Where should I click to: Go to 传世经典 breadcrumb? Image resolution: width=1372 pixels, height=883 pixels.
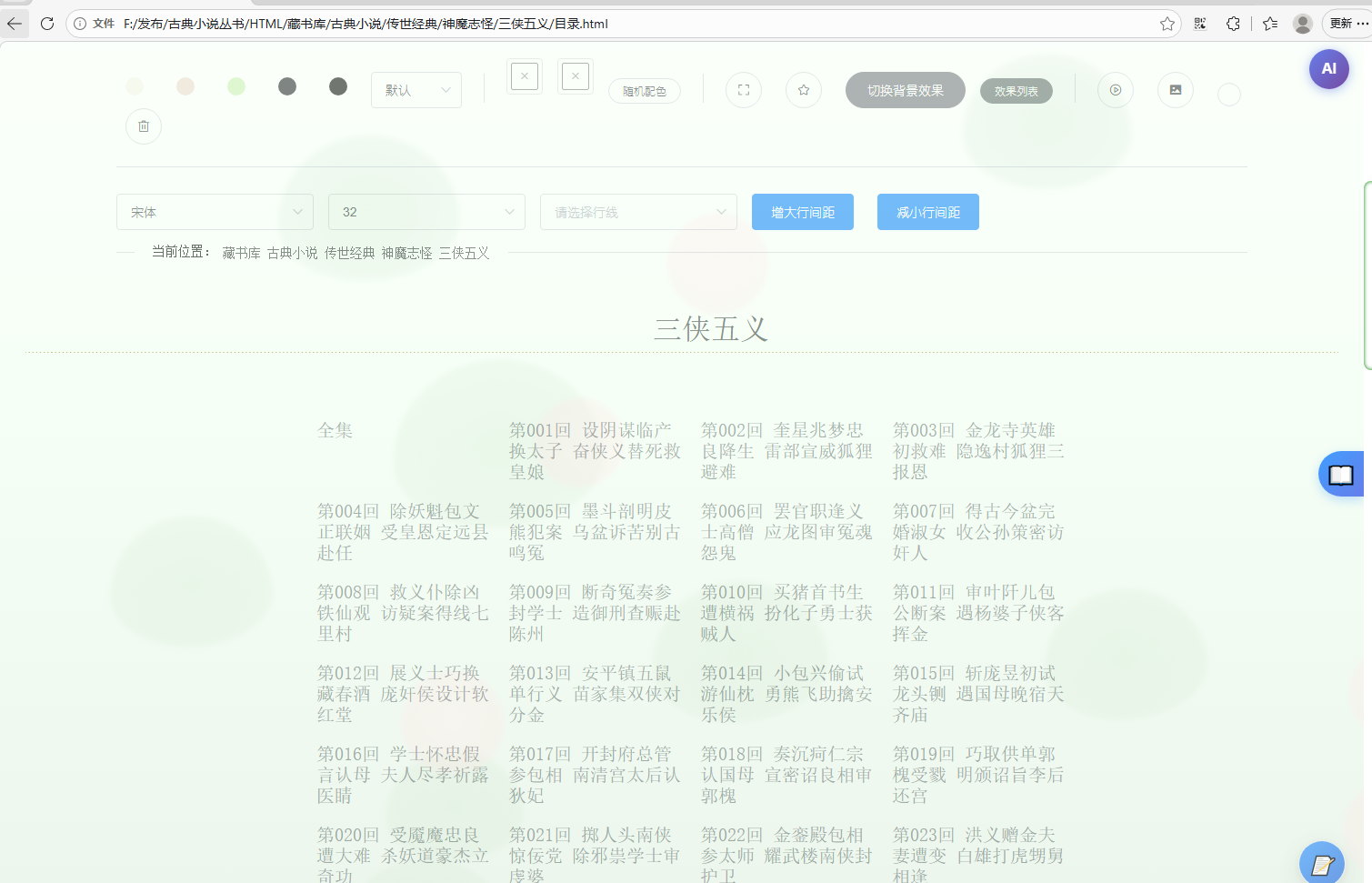point(350,253)
